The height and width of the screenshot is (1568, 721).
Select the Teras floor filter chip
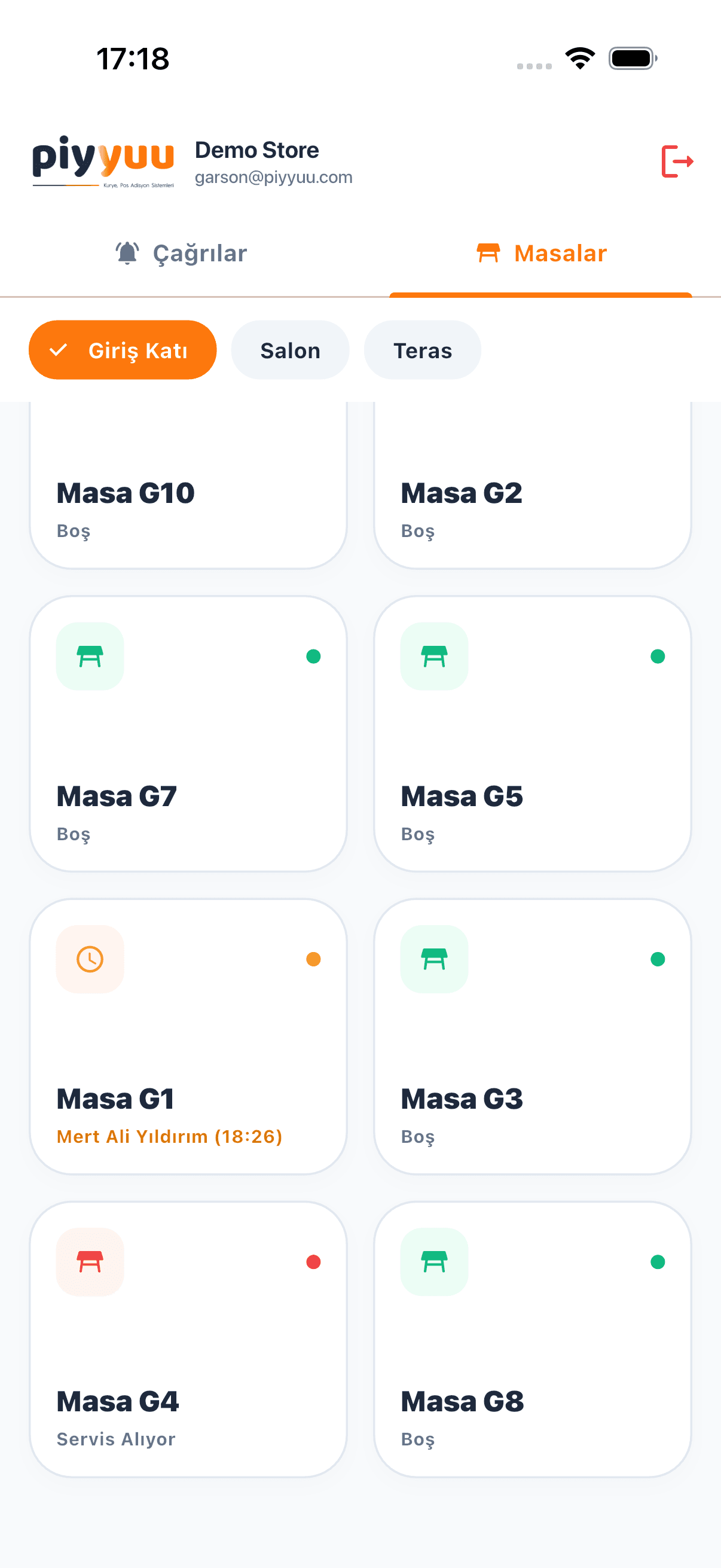click(422, 350)
